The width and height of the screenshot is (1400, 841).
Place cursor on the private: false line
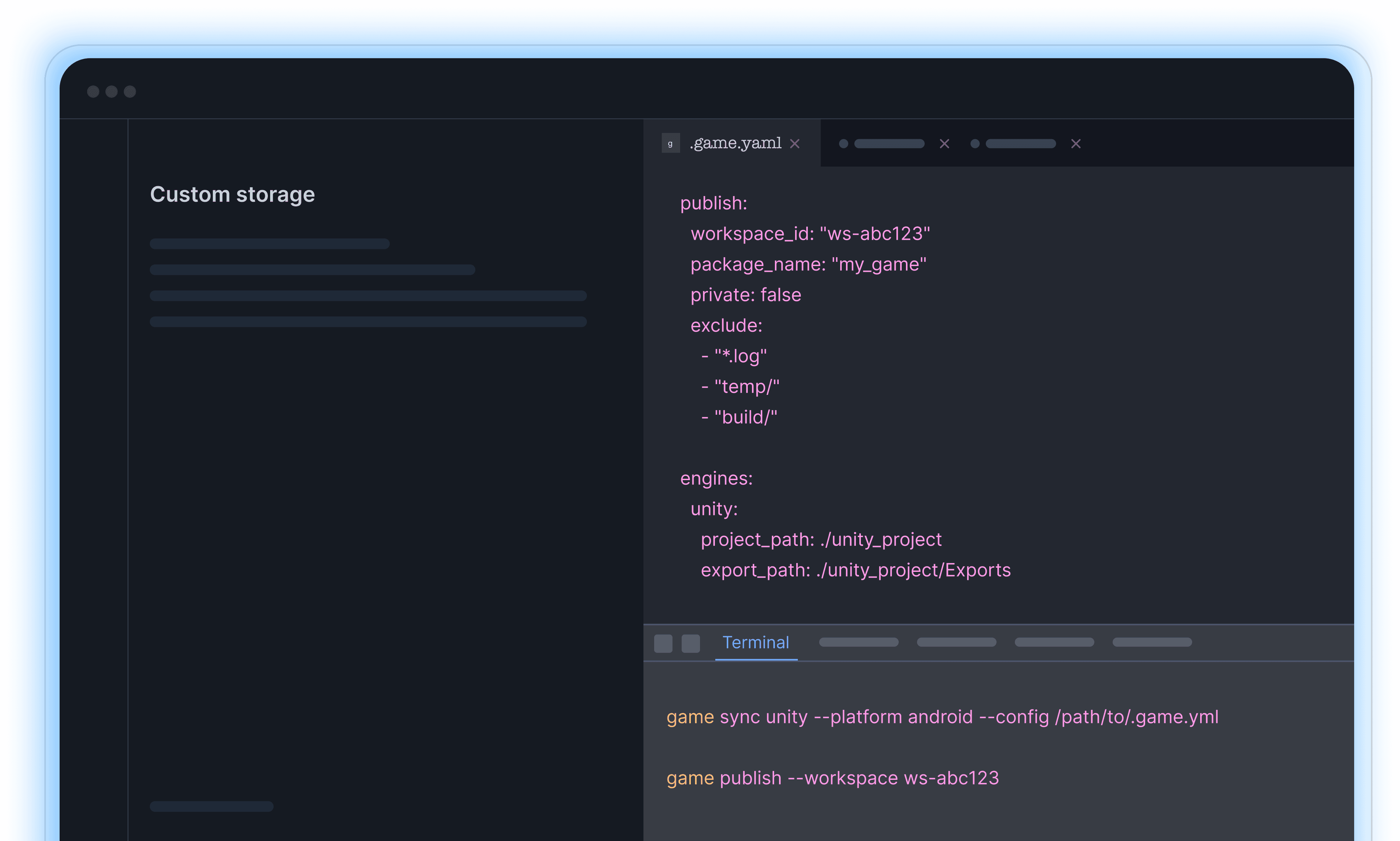pos(745,295)
